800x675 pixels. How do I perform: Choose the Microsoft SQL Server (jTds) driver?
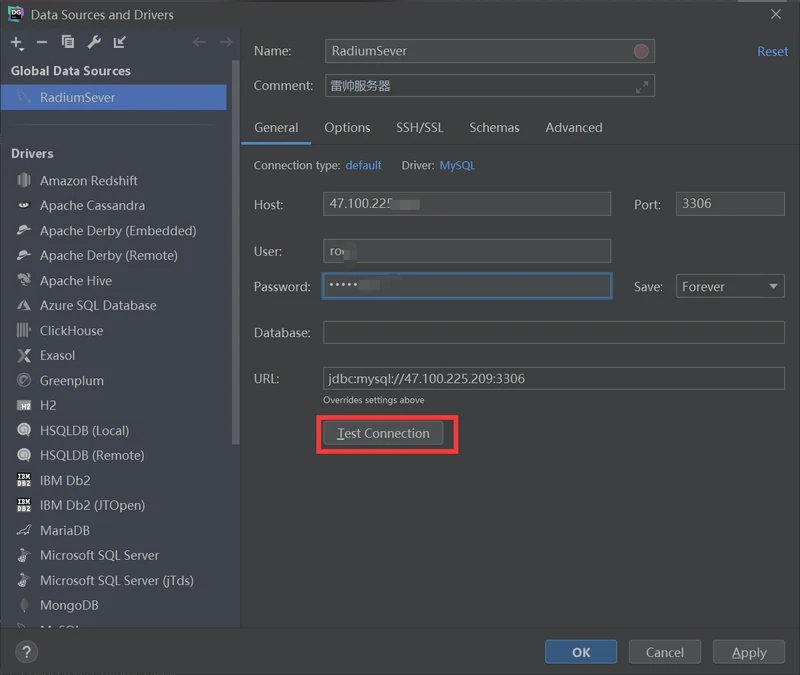tap(117, 580)
